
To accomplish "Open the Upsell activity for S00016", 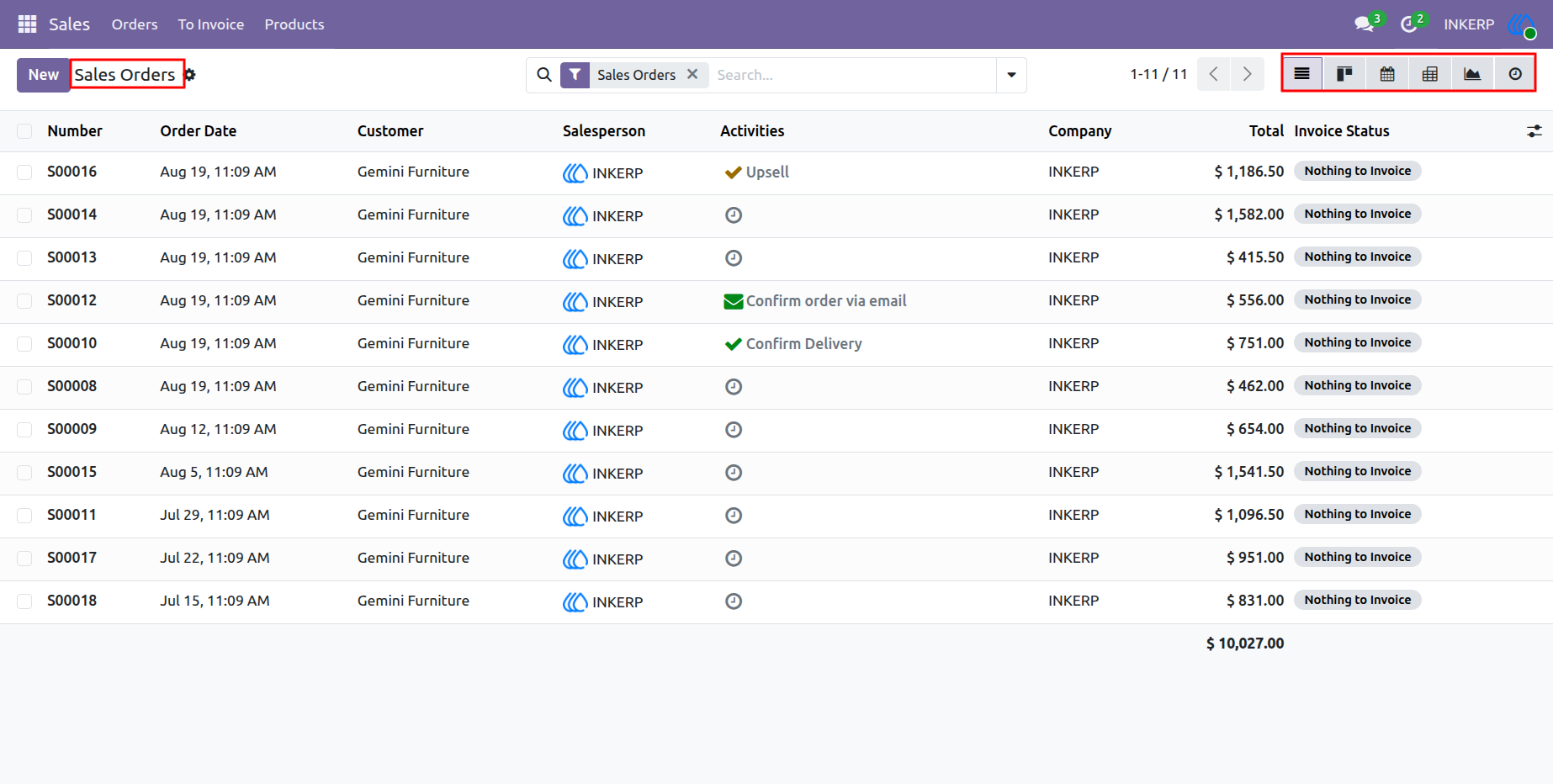I will tap(756, 172).
